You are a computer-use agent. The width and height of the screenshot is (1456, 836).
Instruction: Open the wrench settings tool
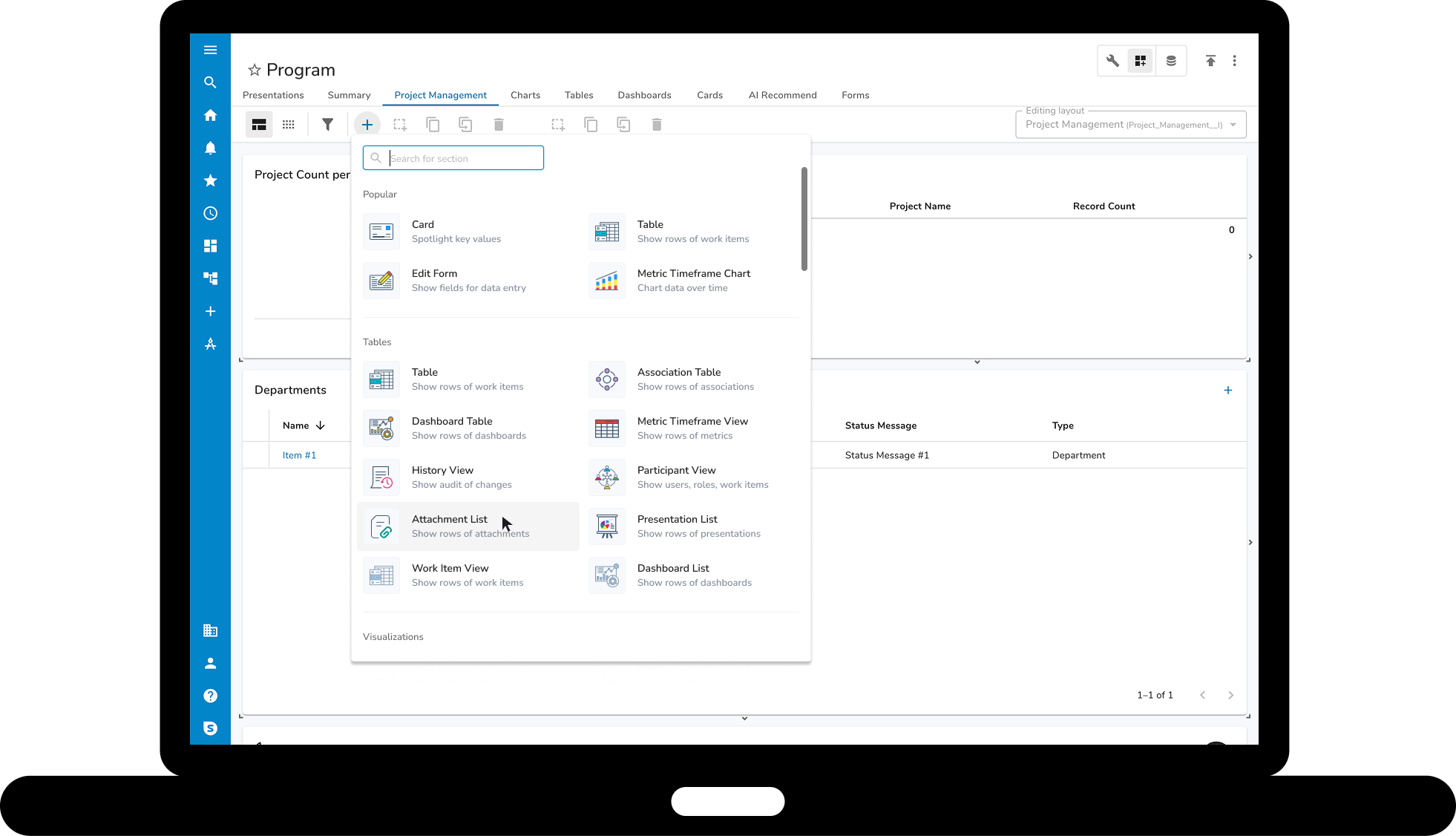(1112, 61)
